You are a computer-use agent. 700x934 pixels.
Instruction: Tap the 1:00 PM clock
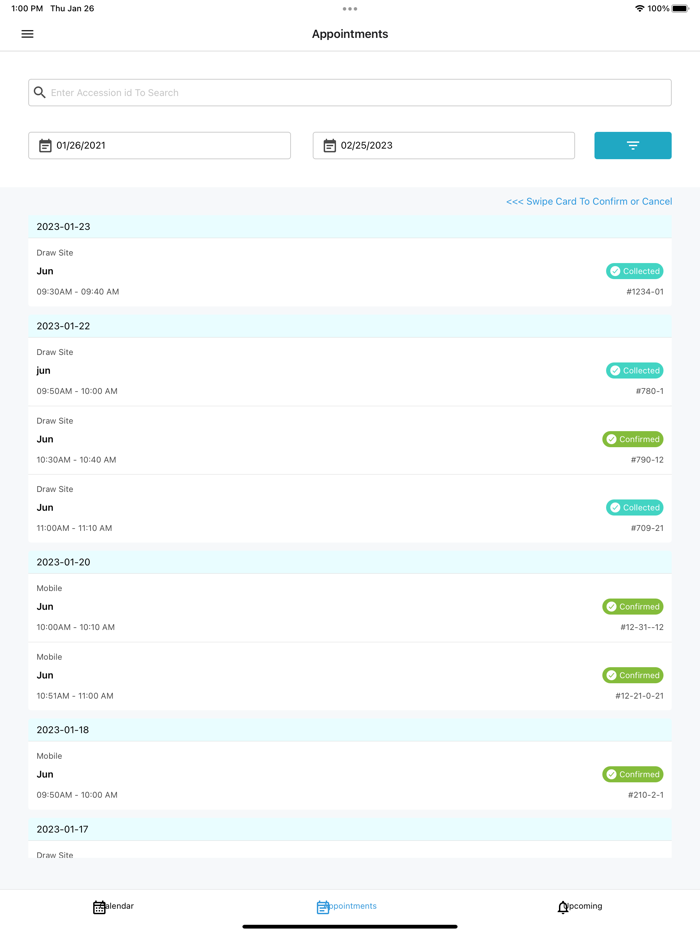click(27, 8)
